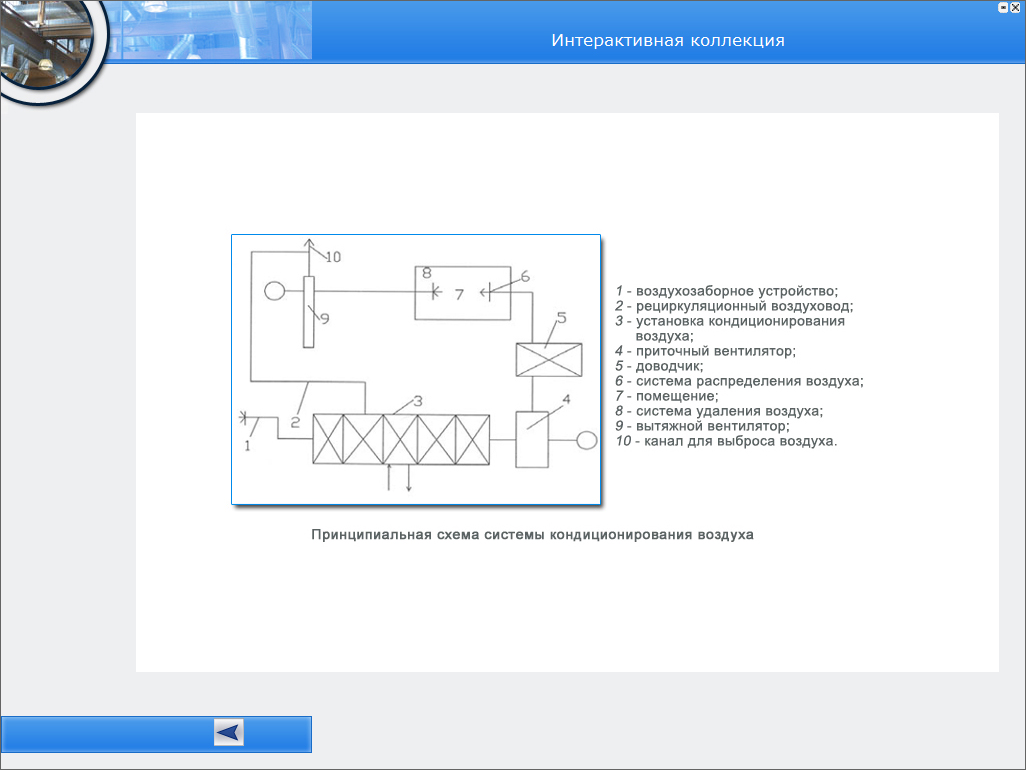Viewport: 1026px width, 770px height.
Task: Click the caption 'Принципиальная схема системы кондиционирования воздуха'
Action: (532, 535)
